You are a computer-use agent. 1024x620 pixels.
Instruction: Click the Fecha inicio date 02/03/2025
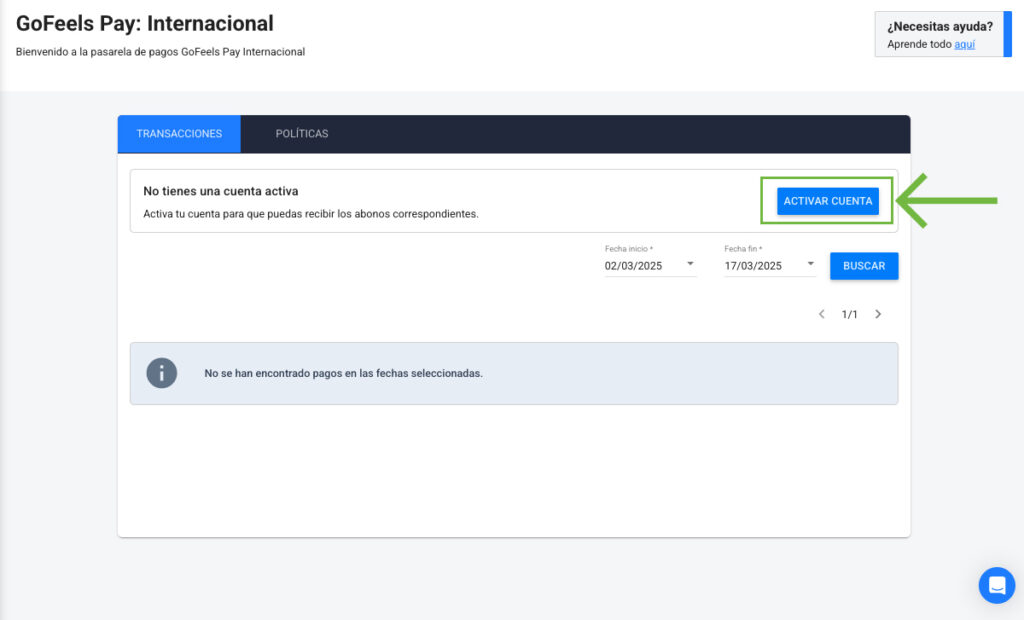634,266
